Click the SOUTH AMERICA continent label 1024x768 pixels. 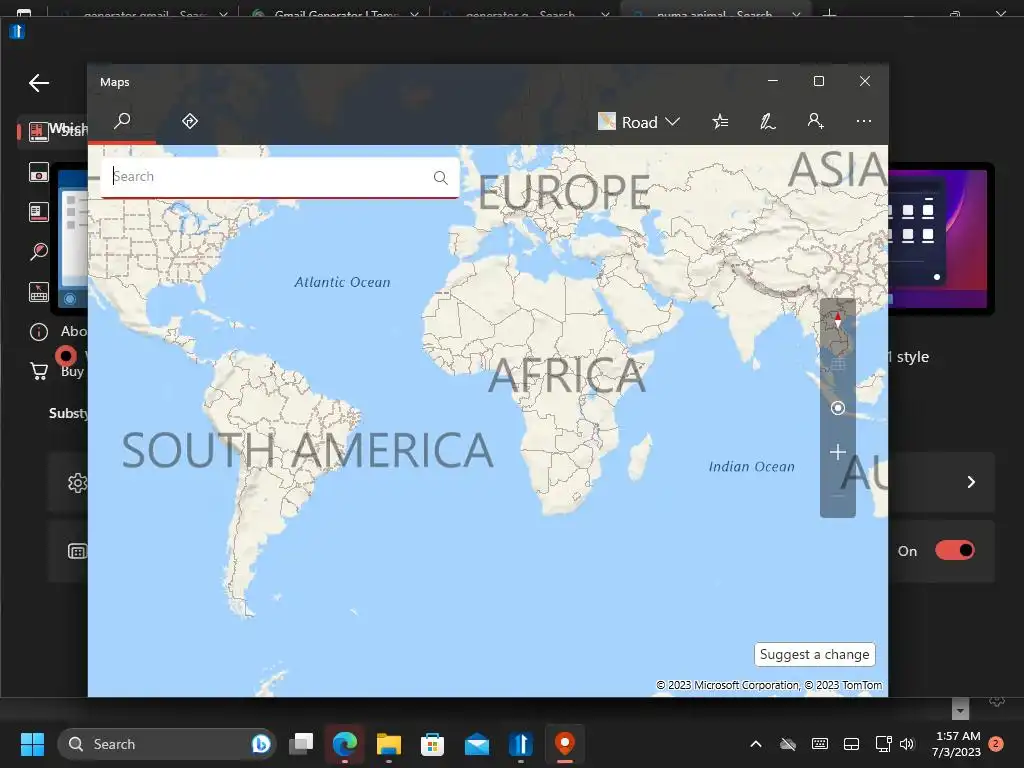tap(307, 450)
